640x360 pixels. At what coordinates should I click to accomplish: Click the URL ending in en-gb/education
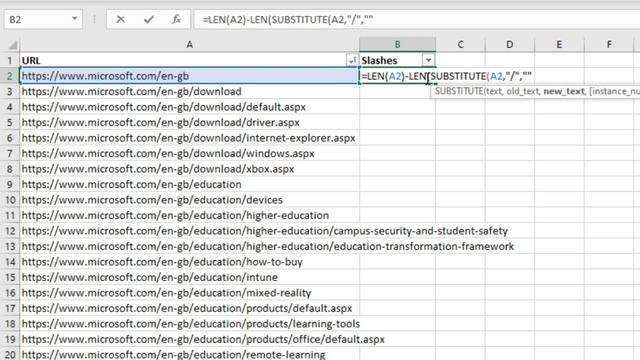click(x=189, y=184)
